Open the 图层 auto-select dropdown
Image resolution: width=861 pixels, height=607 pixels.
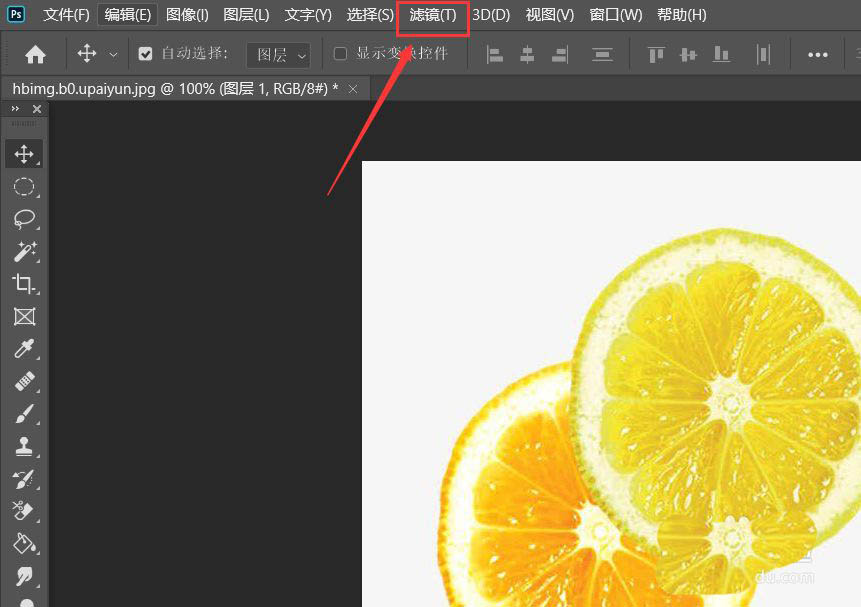tap(278, 55)
